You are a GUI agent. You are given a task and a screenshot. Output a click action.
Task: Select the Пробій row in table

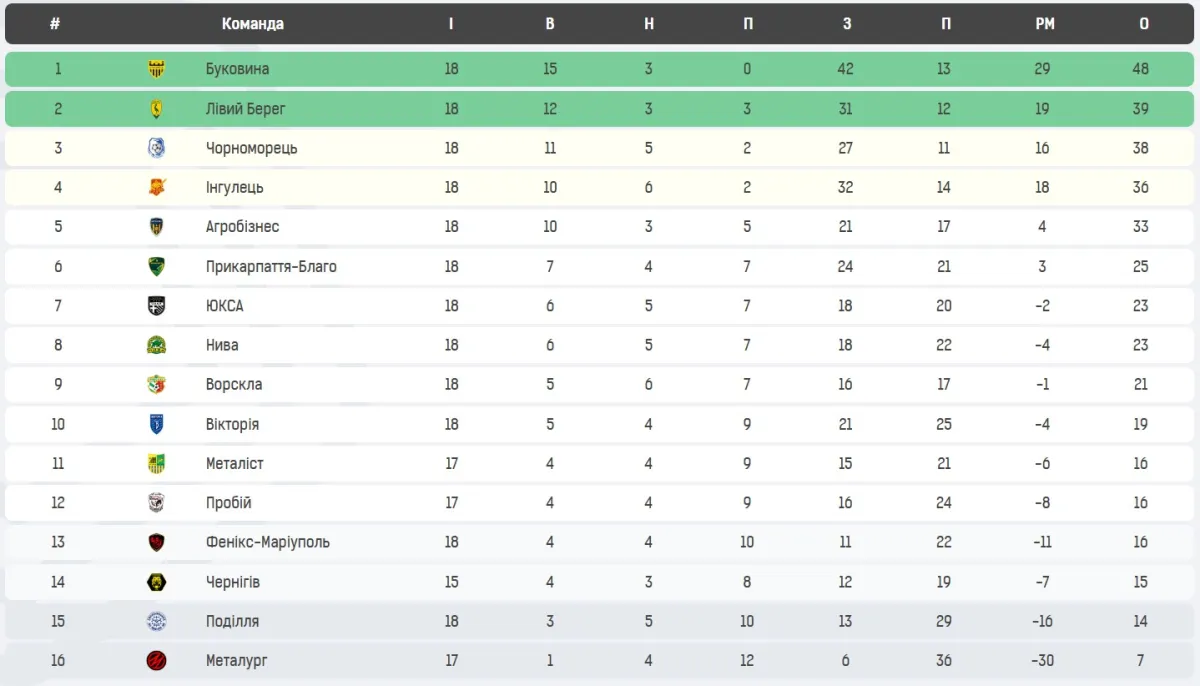tap(600, 503)
